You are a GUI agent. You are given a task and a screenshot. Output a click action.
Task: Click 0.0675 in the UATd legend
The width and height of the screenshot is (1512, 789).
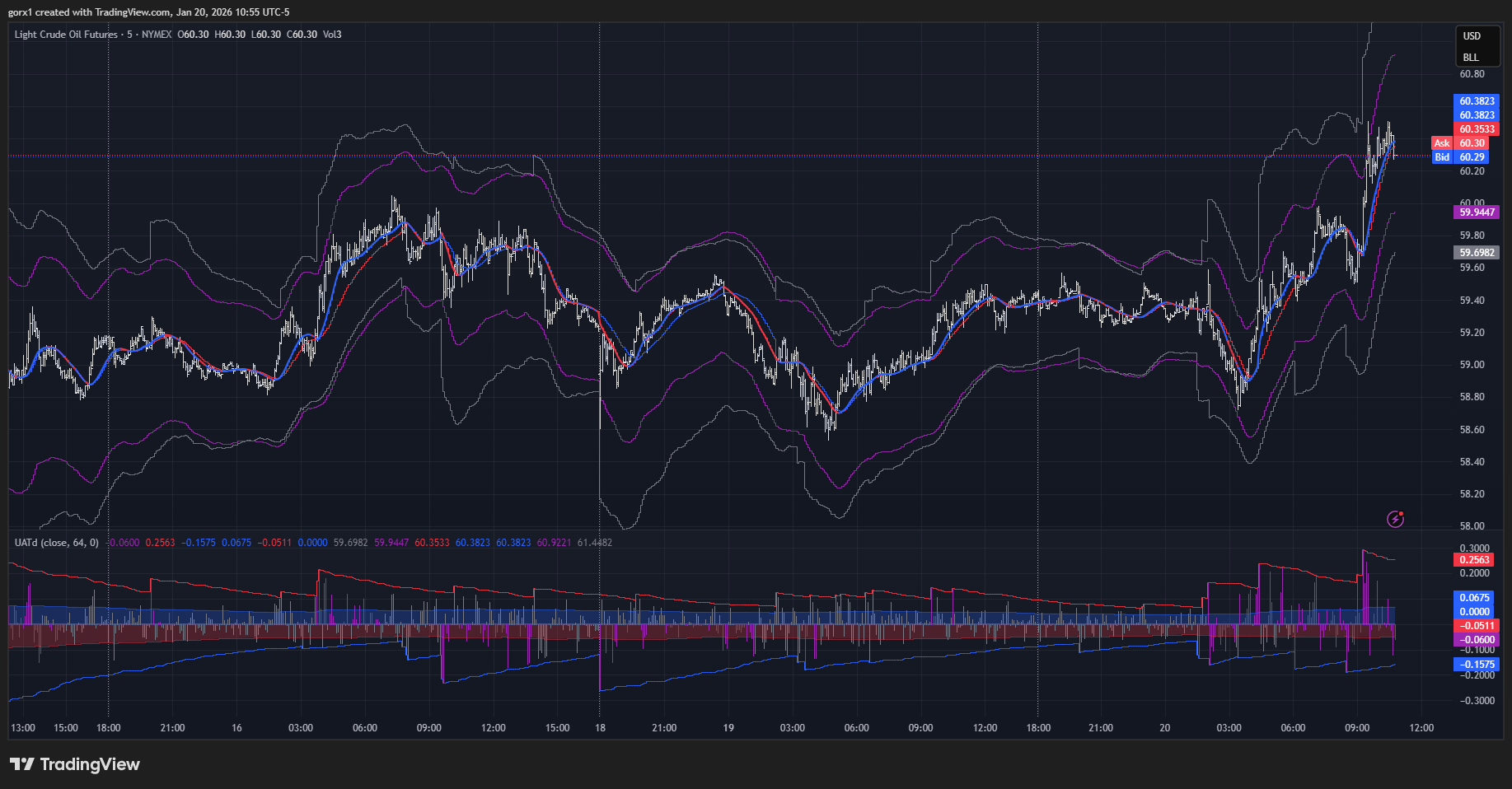tap(236, 543)
